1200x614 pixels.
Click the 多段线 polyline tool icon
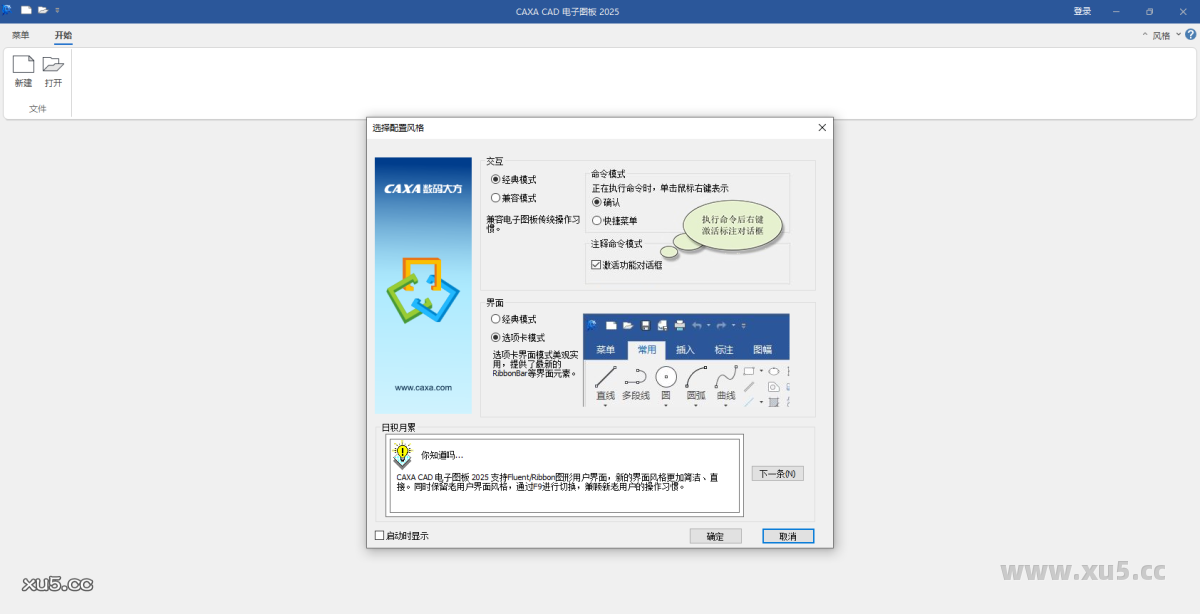pos(636,376)
